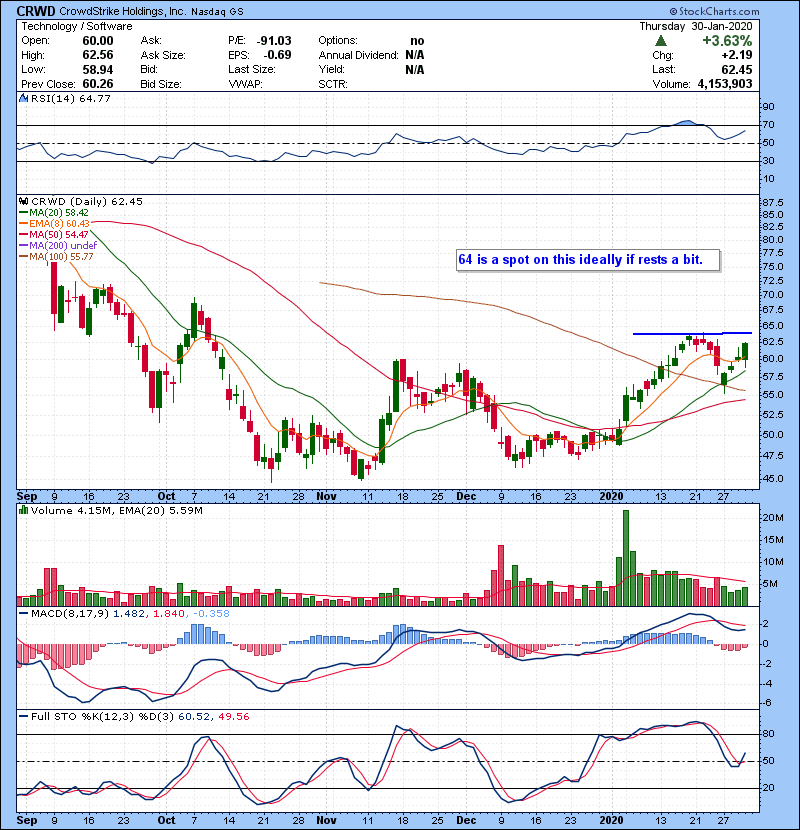Click the Volume bars icon
This screenshot has height=830, width=800.
click(x=23, y=510)
